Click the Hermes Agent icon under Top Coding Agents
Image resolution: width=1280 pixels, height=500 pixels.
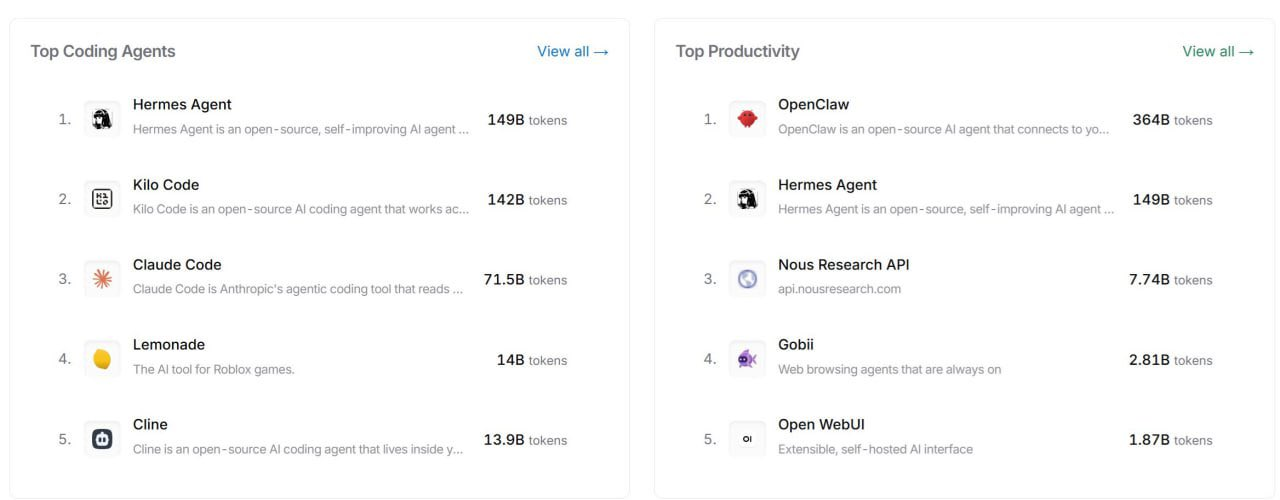point(101,119)
